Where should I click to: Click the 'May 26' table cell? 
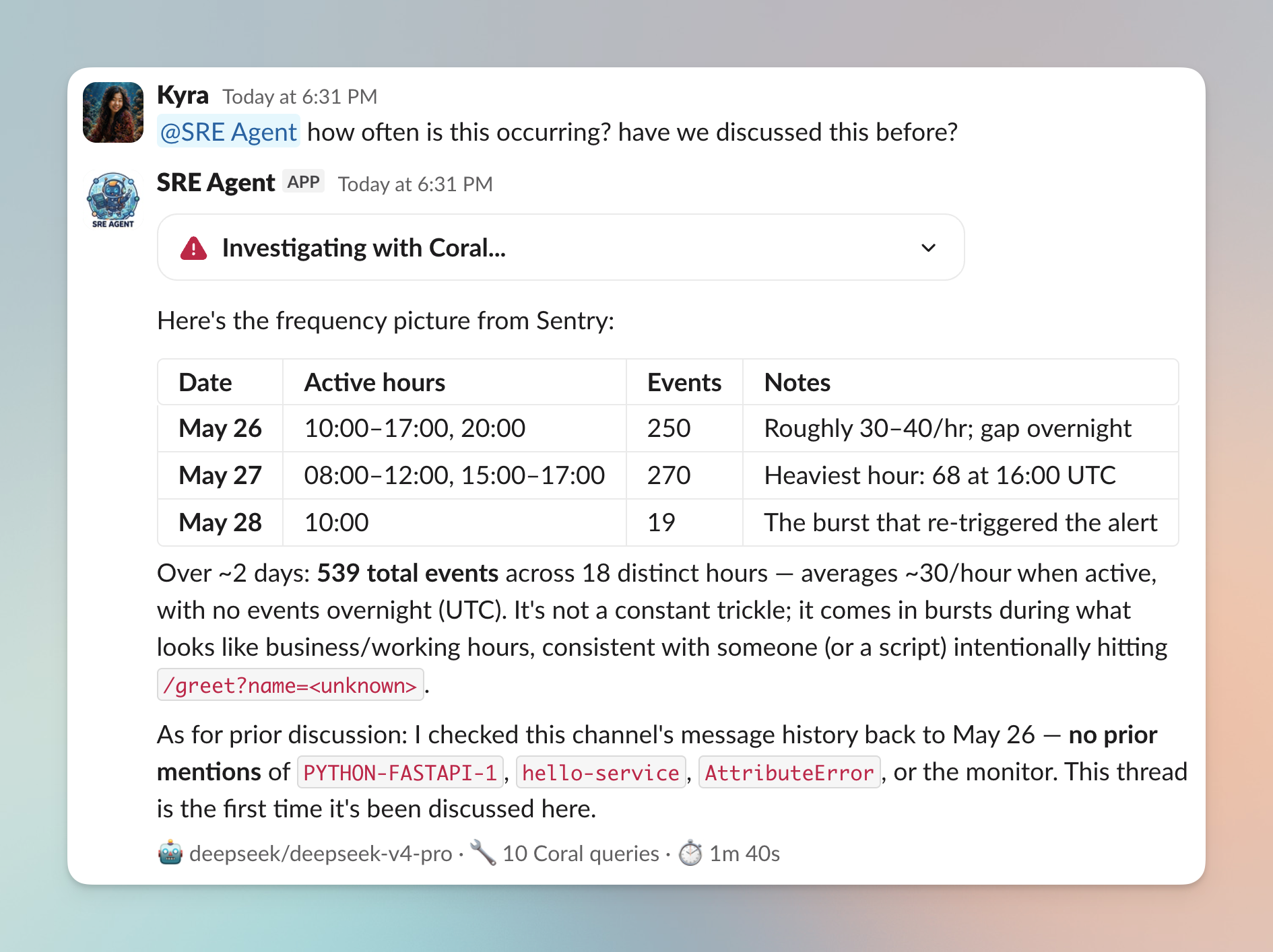point(220,428)
